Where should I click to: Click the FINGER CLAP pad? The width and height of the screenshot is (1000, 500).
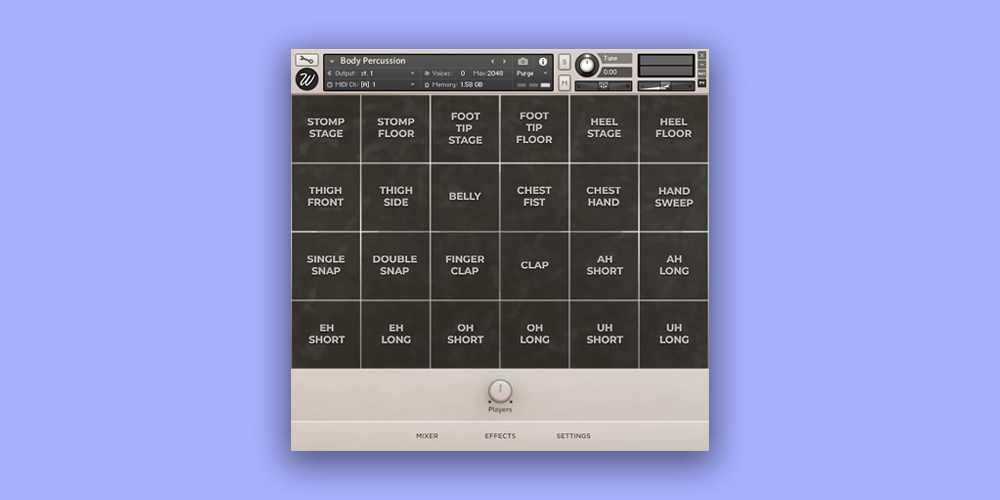(x=465, y=265)
